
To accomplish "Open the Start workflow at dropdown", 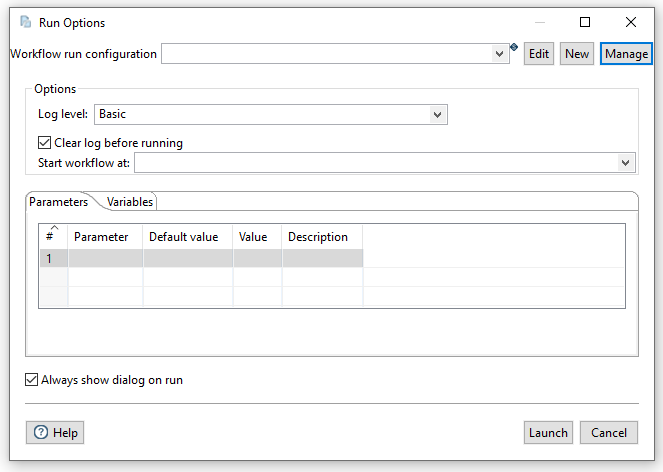I will tap(626, 162).
